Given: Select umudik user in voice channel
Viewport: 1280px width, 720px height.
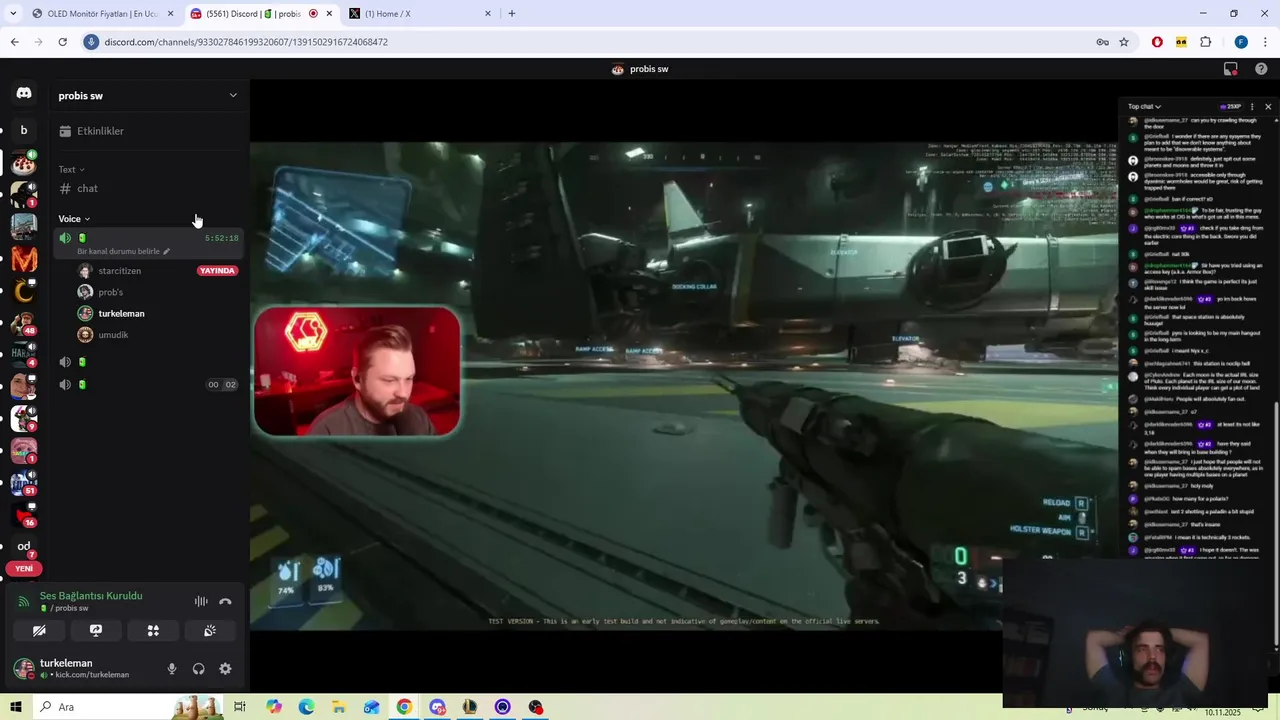Looking at the screenshot, I should click(113, 335).
